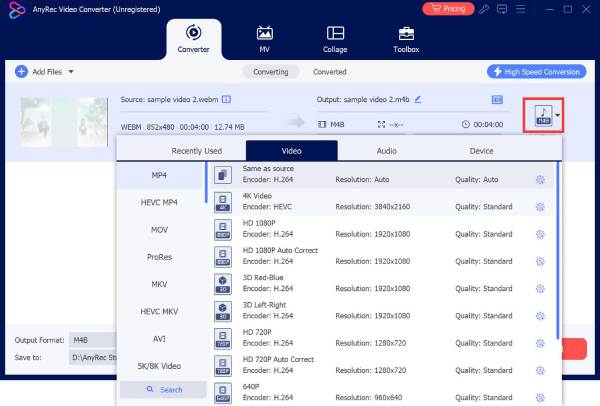
Task: Choose ProRes in the format list
Action: 159,257
